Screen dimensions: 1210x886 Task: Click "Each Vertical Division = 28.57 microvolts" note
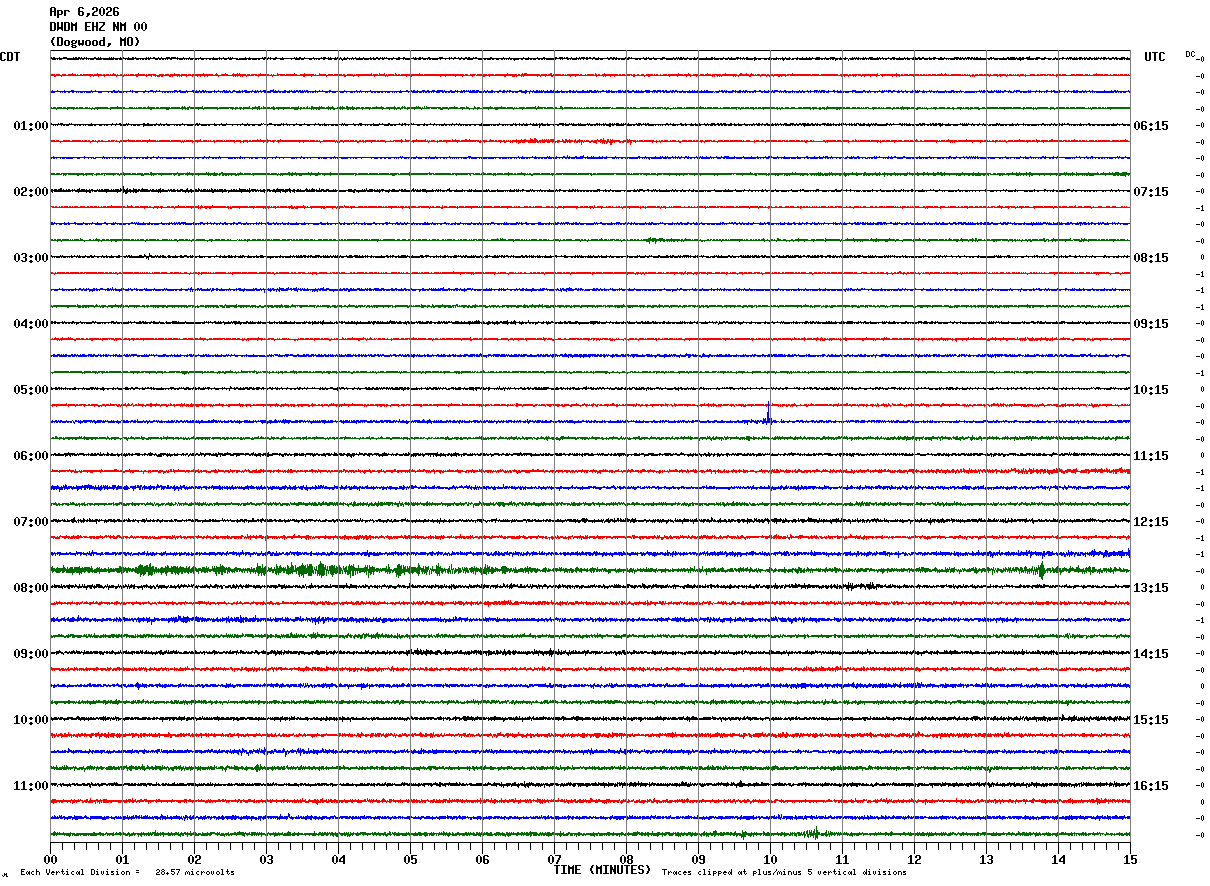(x=127, y=873)
